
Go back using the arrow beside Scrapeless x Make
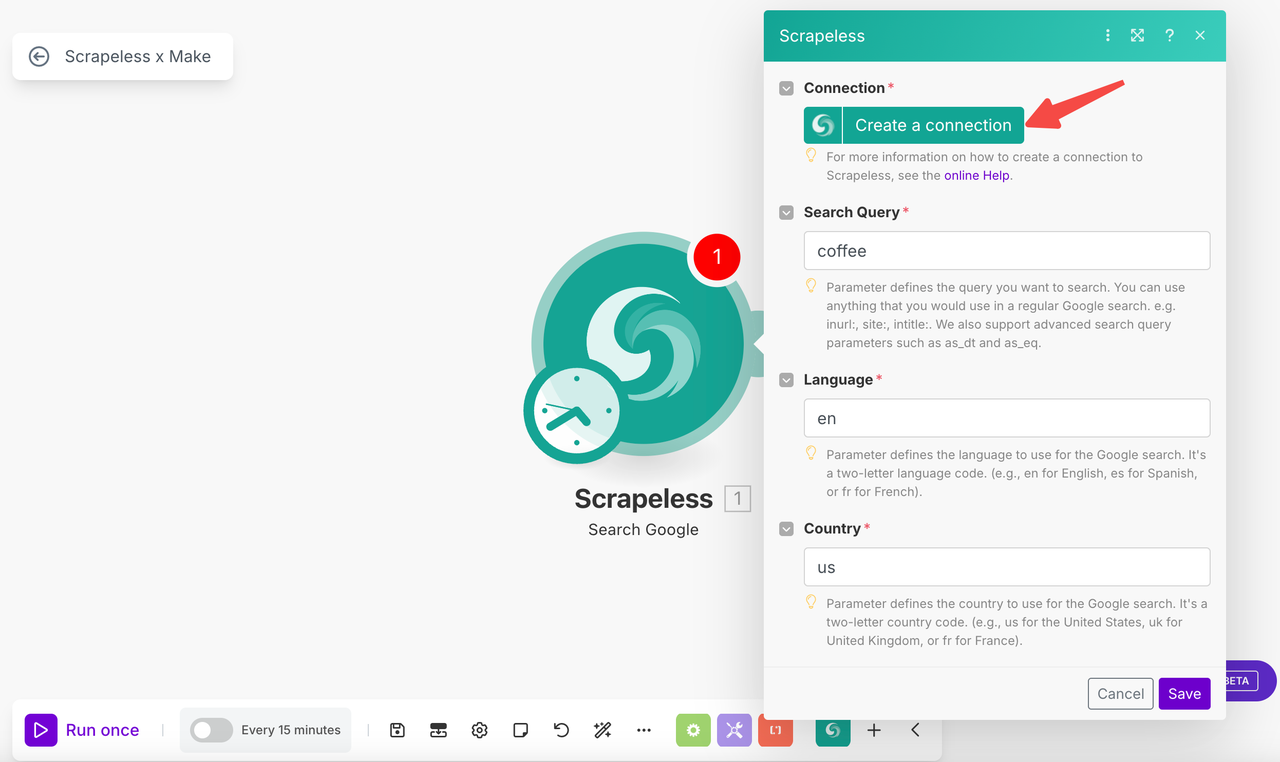pyautogui.click(x=39, y=57)
